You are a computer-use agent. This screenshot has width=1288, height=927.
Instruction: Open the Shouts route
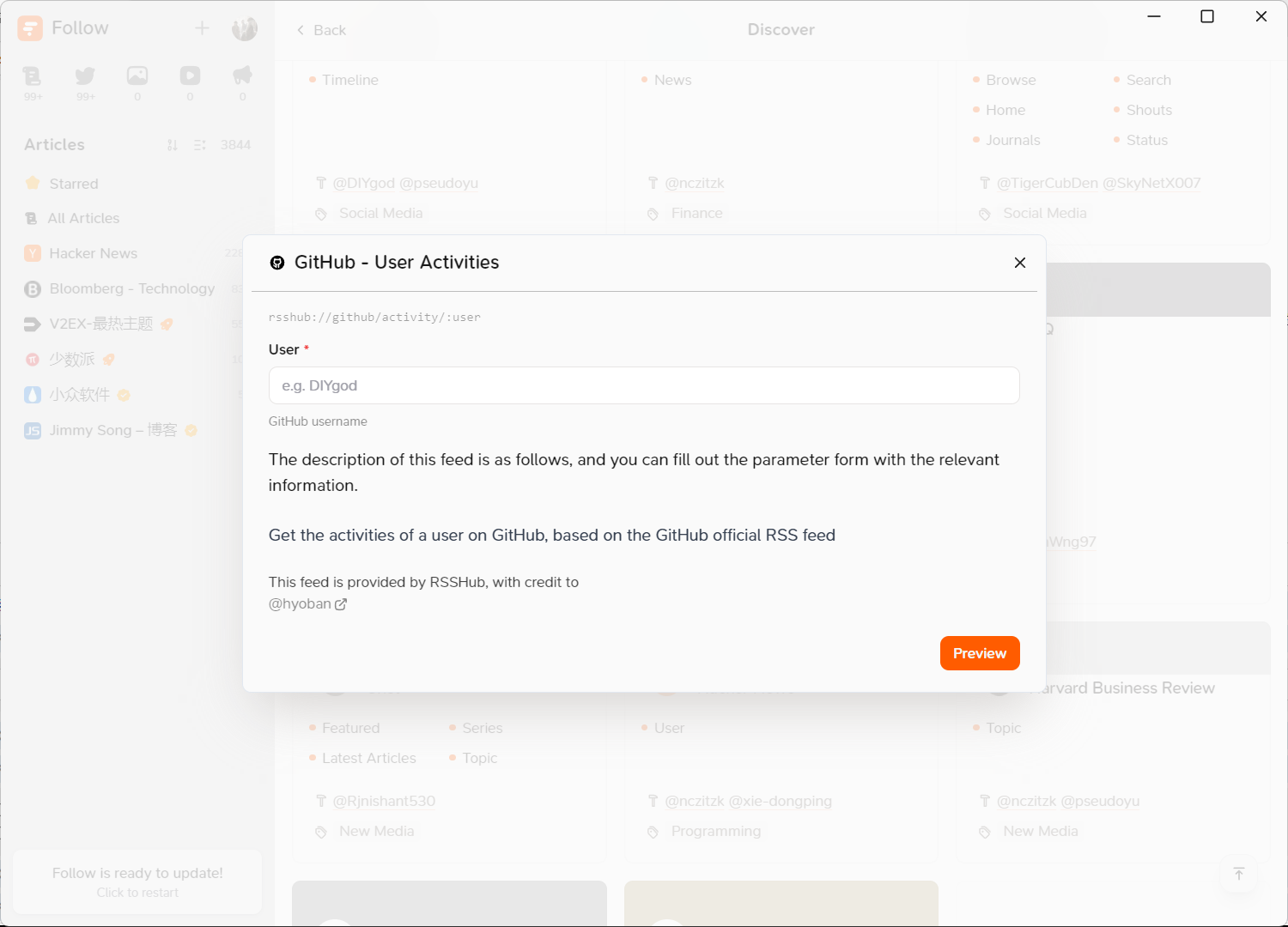(1149, 110)
